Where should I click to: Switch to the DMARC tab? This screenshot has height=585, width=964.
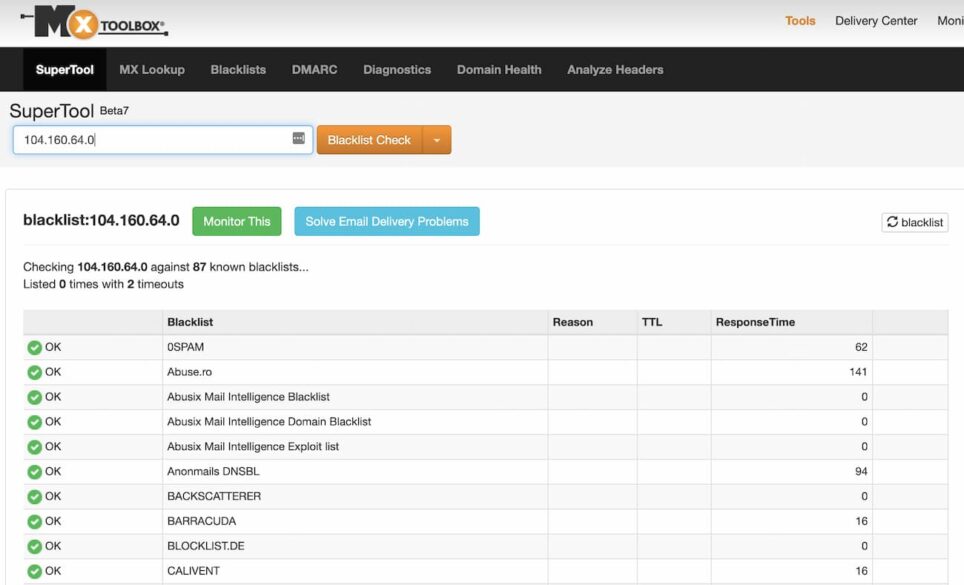pyautogui.click(x=314, y=70)
